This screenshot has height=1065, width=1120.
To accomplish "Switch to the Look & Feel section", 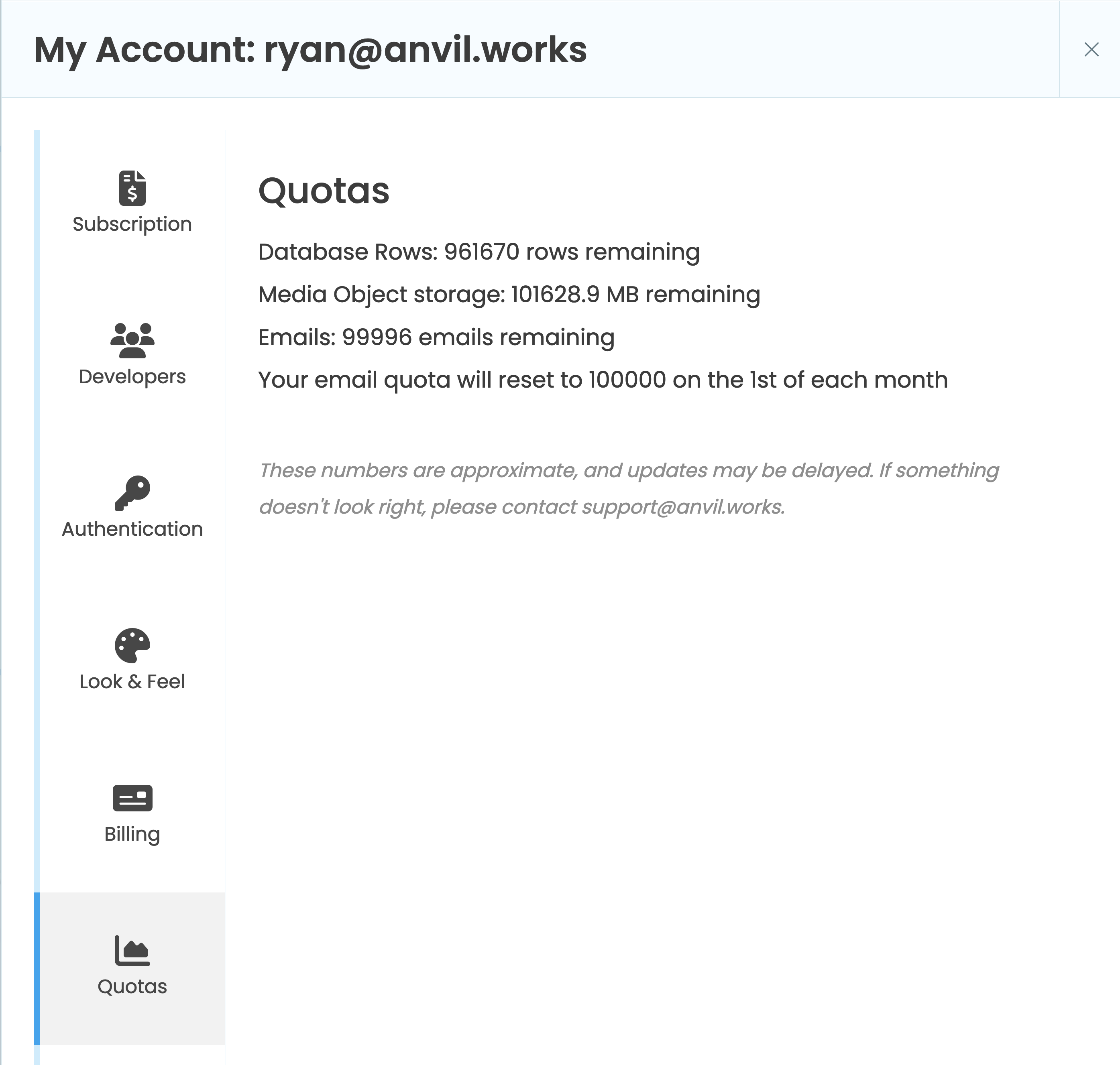I will pyautogui.click(x=132, y=681).
